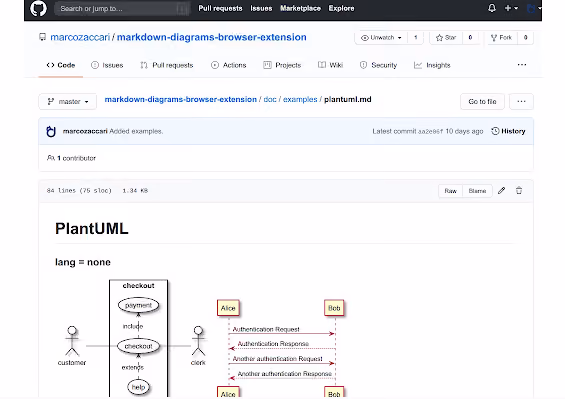Edit this file with pencil icon
The height and width of the screenshot is (399, 565).
tap(502, 191)
